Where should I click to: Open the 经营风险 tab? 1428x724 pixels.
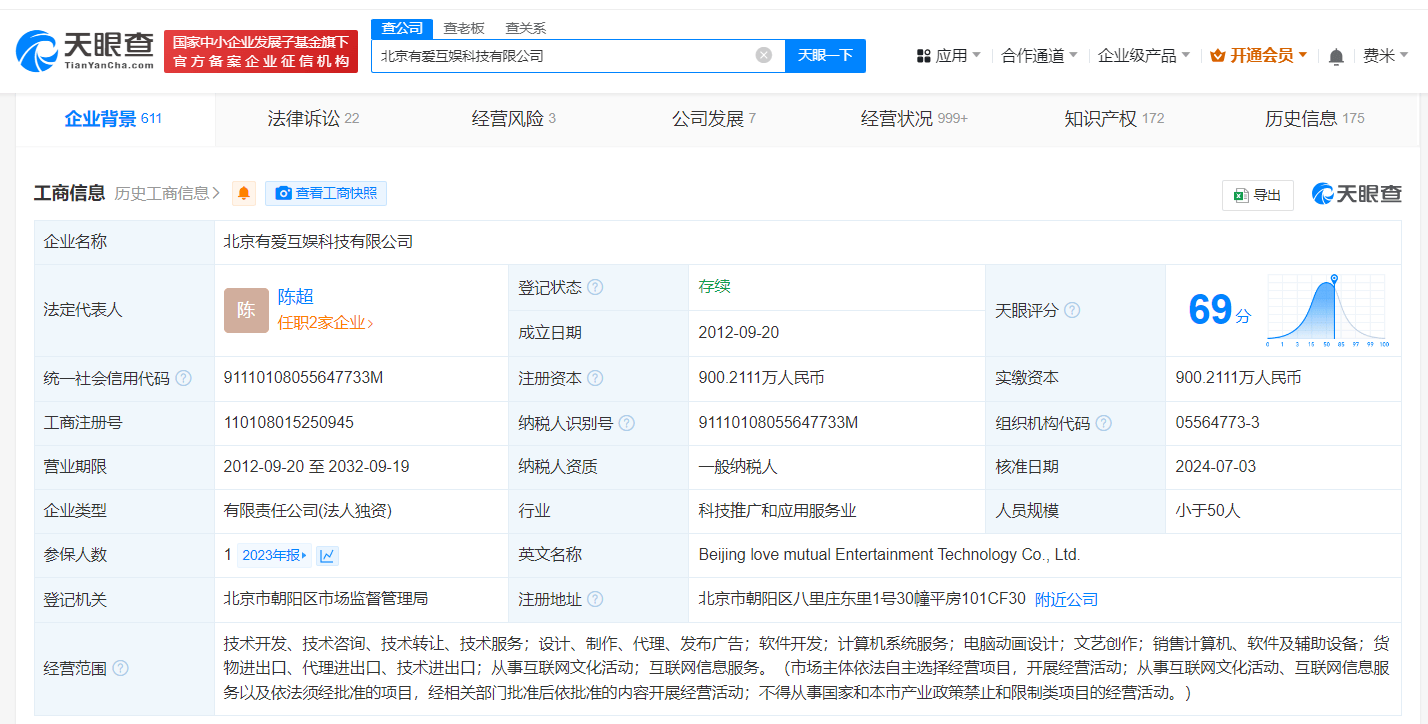pyautogui.click(x=513, y=119)
